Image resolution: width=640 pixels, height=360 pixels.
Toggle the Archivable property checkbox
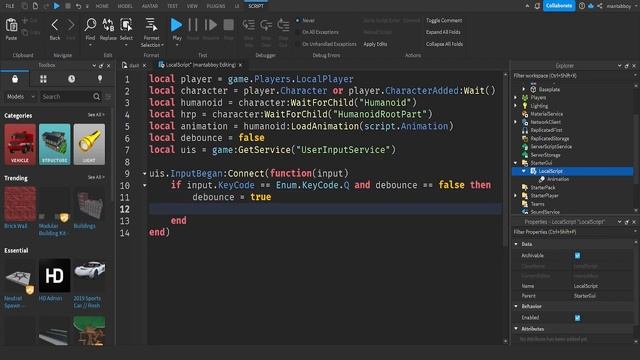[577, 256]
